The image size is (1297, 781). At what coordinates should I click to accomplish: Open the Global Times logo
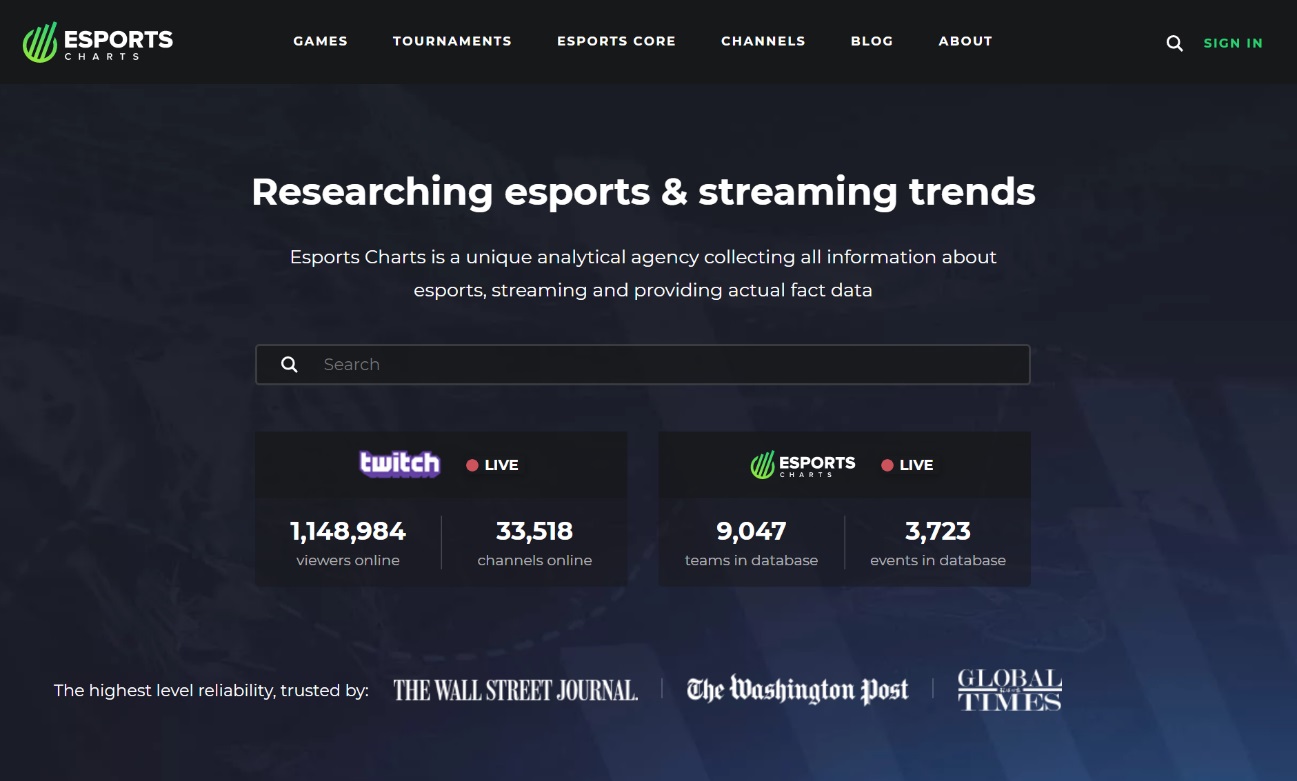(1010, 690)
